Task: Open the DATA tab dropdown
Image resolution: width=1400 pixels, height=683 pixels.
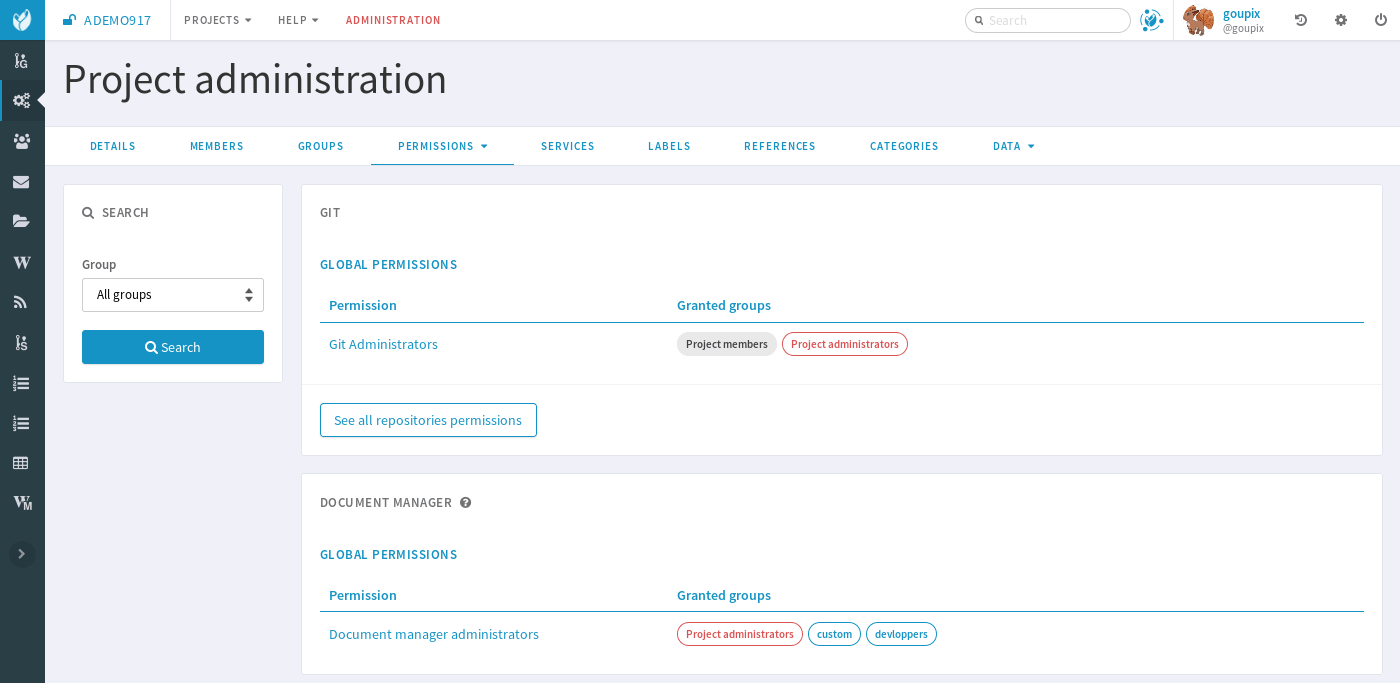Action: 1013,146
